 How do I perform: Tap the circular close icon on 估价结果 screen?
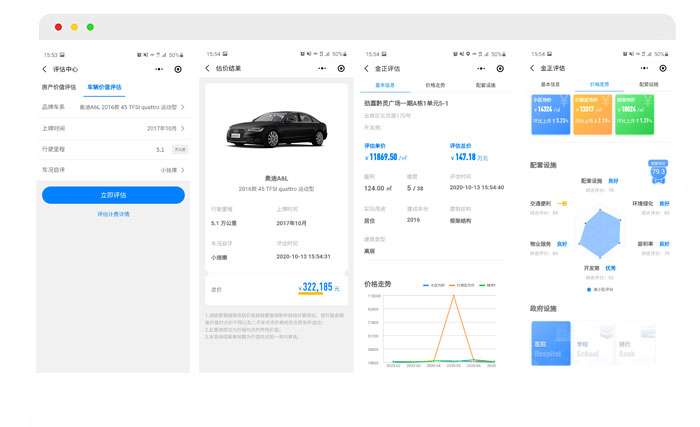(341, 68)
